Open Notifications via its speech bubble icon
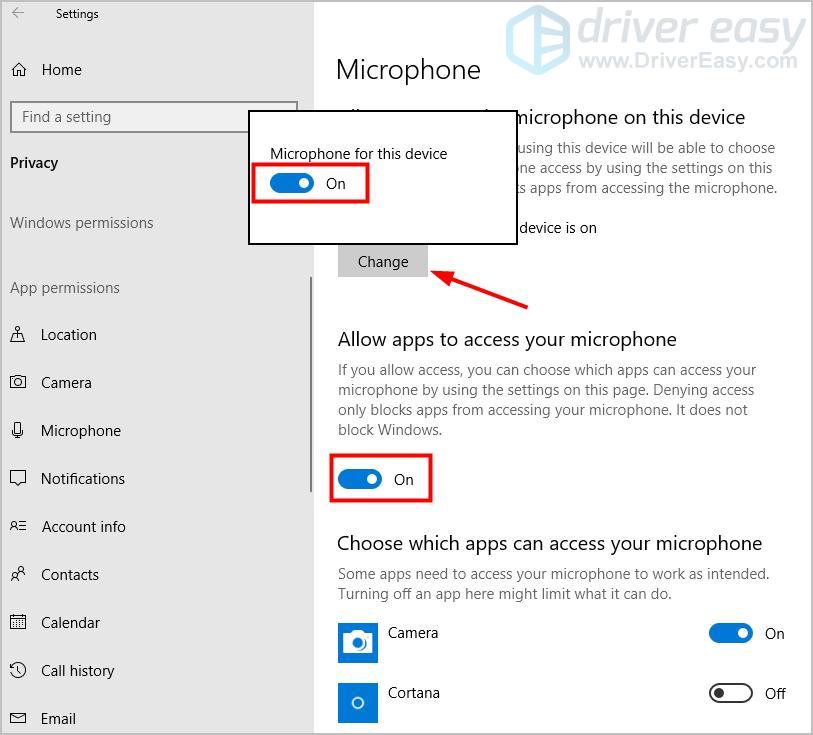 [x=18, y=478]
